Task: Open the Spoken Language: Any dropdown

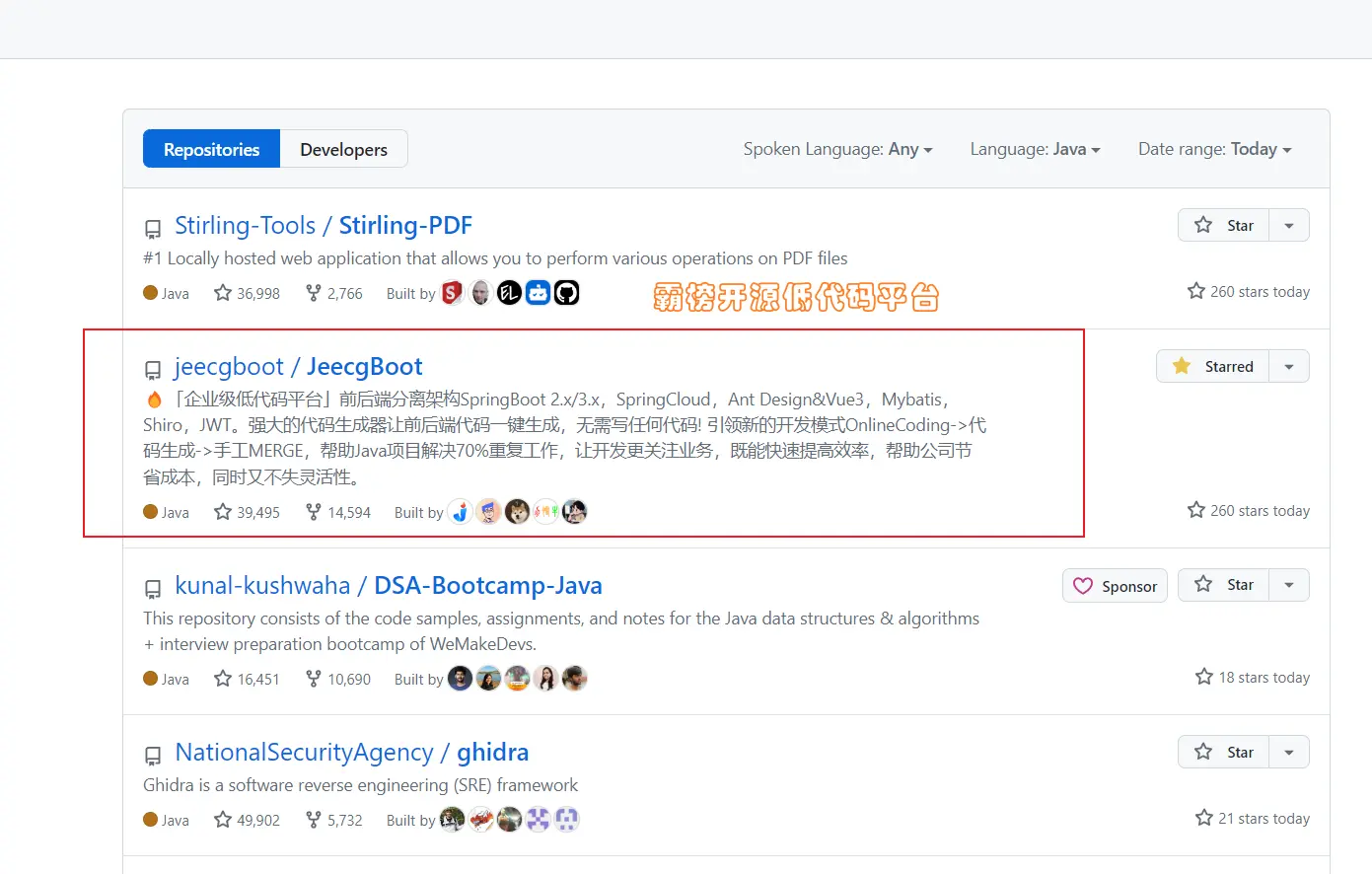Action: tap(837, 149)
